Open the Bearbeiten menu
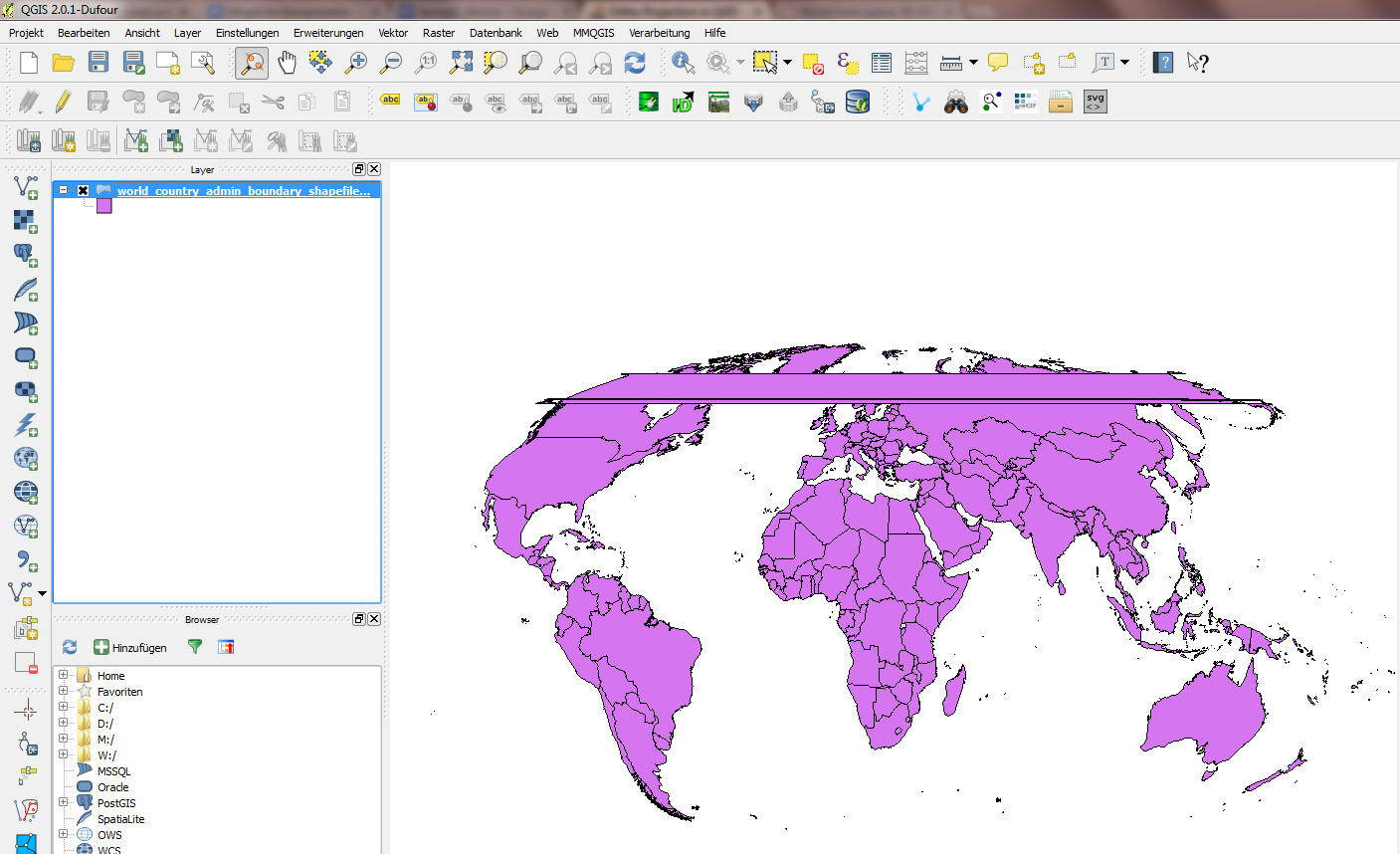Viewport: 1400px width, 854px height. pos(84,33)
